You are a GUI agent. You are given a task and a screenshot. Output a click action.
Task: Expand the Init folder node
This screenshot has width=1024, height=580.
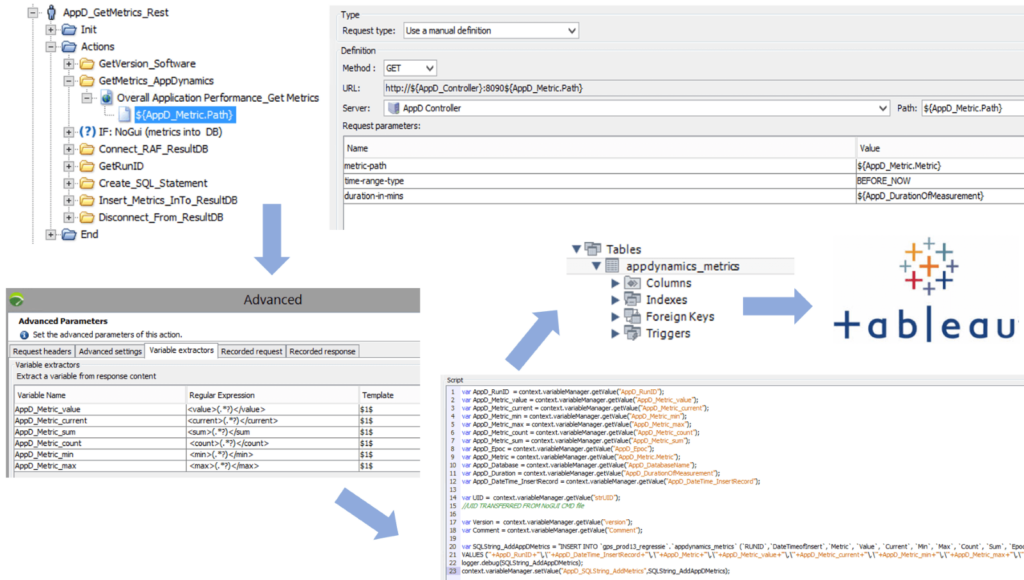coord(50,29)
